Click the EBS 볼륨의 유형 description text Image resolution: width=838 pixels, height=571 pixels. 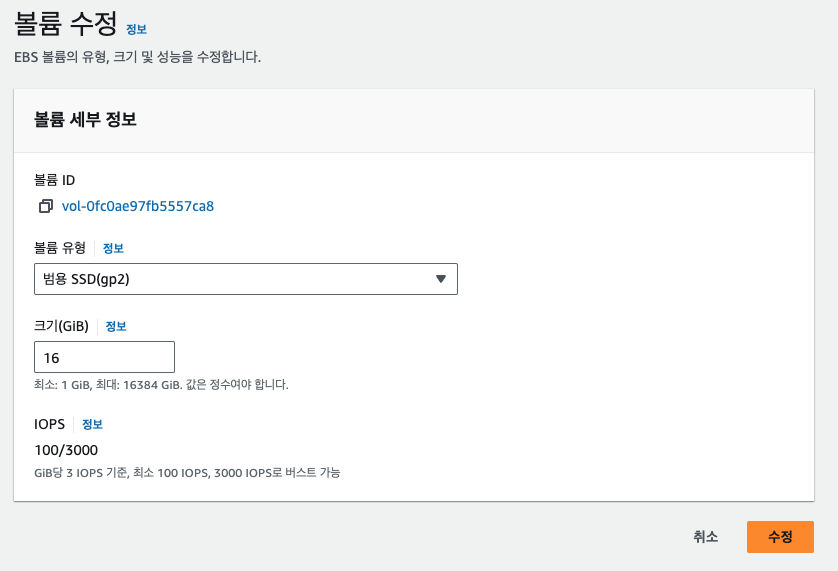137,57
